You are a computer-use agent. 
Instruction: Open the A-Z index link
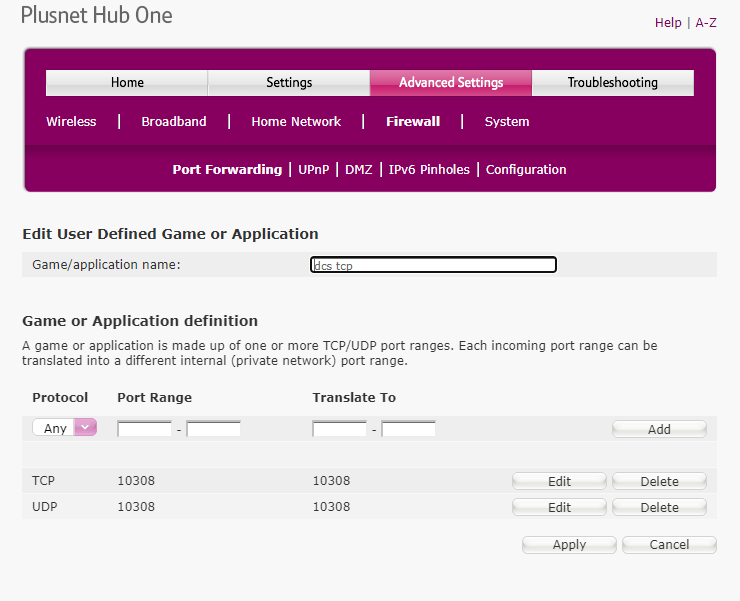pyautogui.click(x=706, y=23)
